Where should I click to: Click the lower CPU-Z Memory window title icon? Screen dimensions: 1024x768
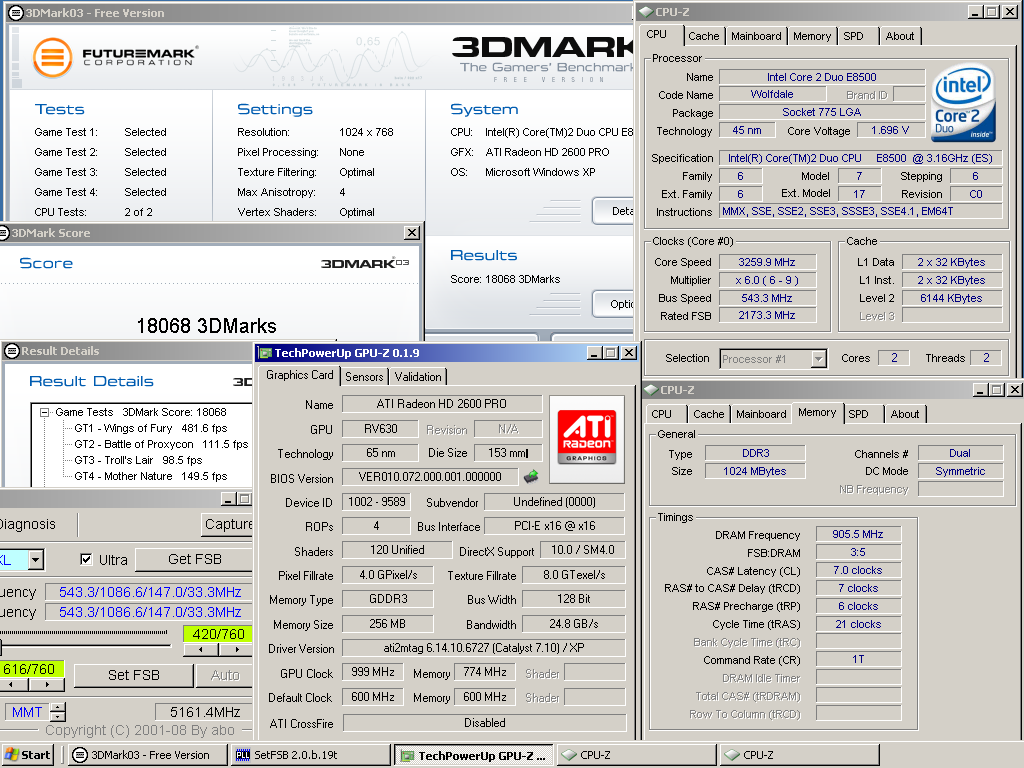click(x=650, y=390)
